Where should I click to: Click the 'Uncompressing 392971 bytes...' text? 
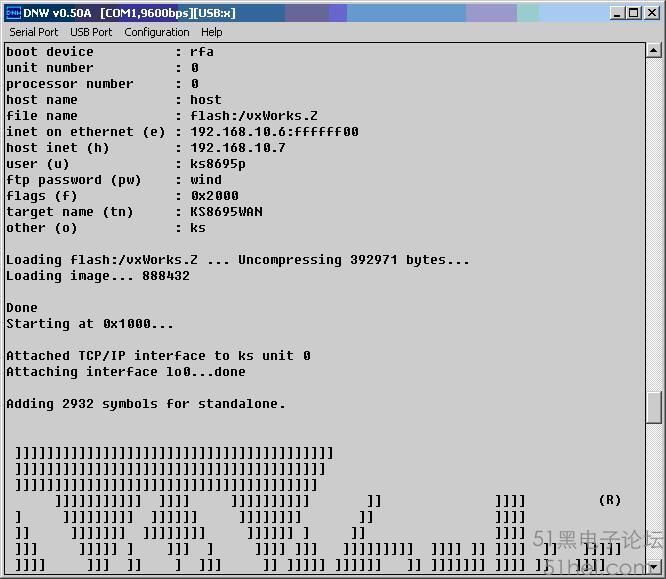coord(354,260)
